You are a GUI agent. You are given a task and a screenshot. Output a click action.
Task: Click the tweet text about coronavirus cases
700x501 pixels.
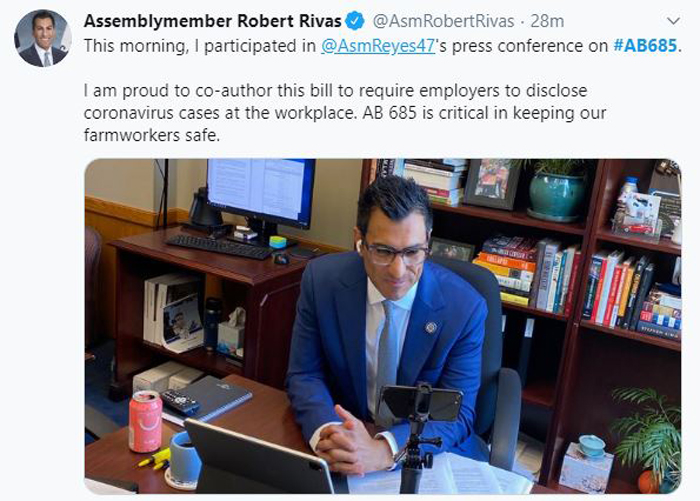[345, 113]
